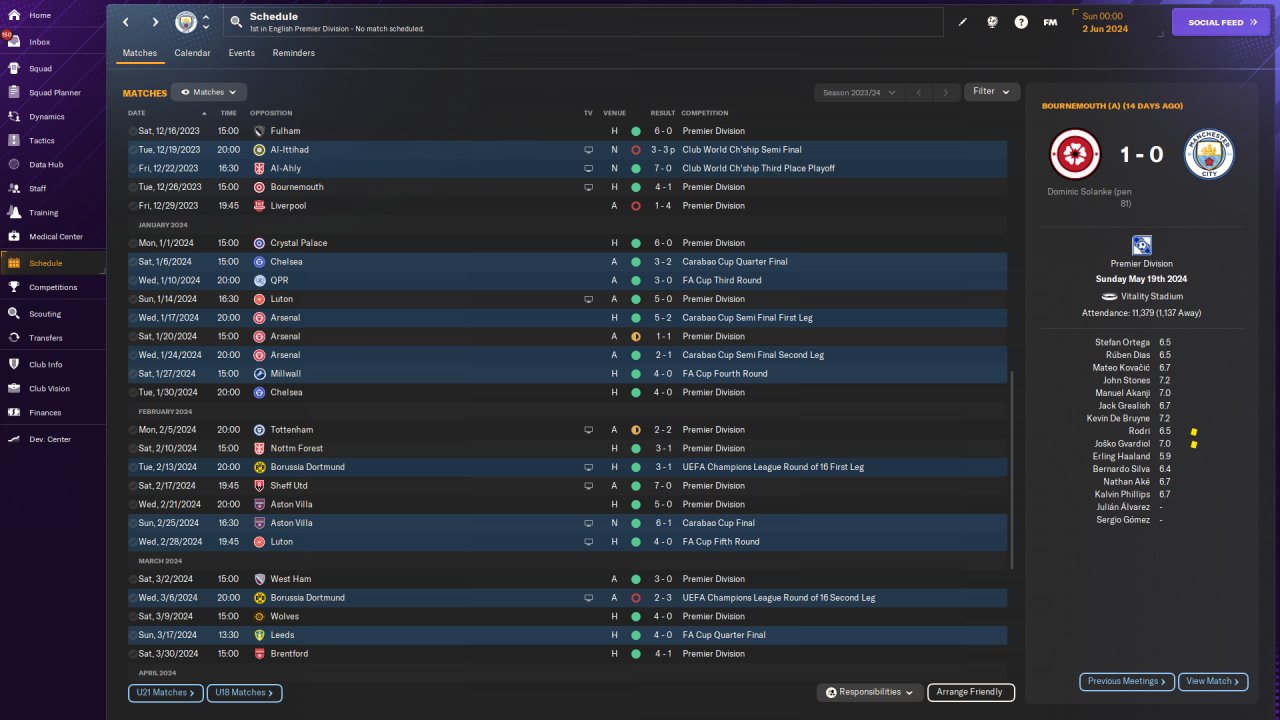The height and width of the screenshot is (720, 1280).
Task: Open the Home sidebar icon
Action: (x=15, y=16)
